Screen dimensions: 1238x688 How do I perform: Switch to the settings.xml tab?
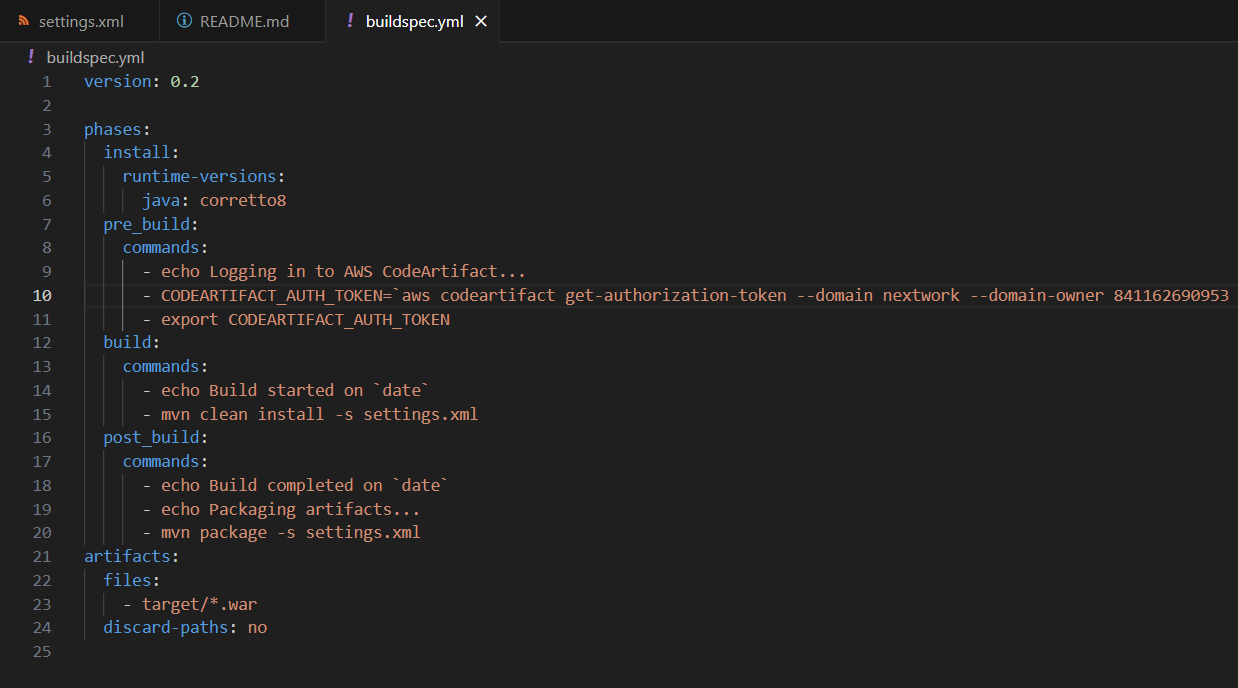tap(82, 19)
